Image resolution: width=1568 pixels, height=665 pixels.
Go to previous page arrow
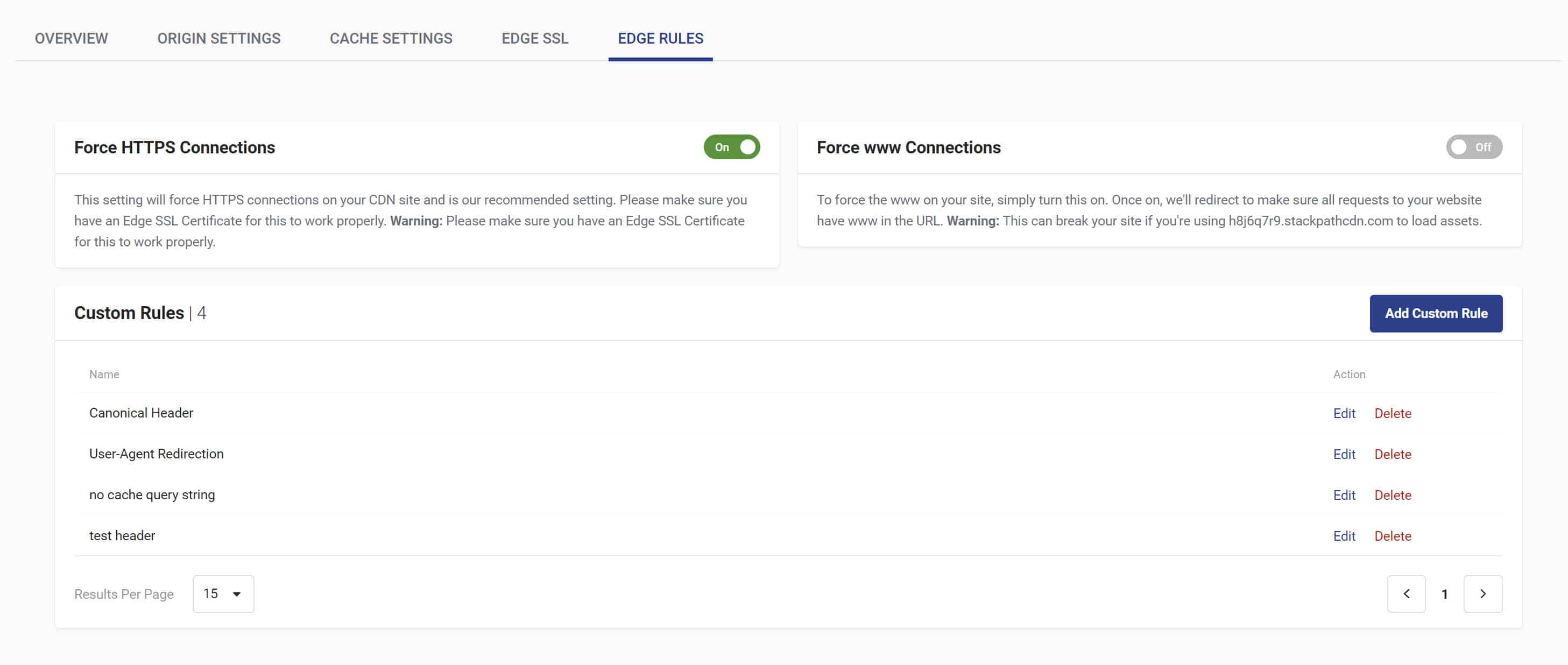pyautogui.click(x=1406, y=594)
